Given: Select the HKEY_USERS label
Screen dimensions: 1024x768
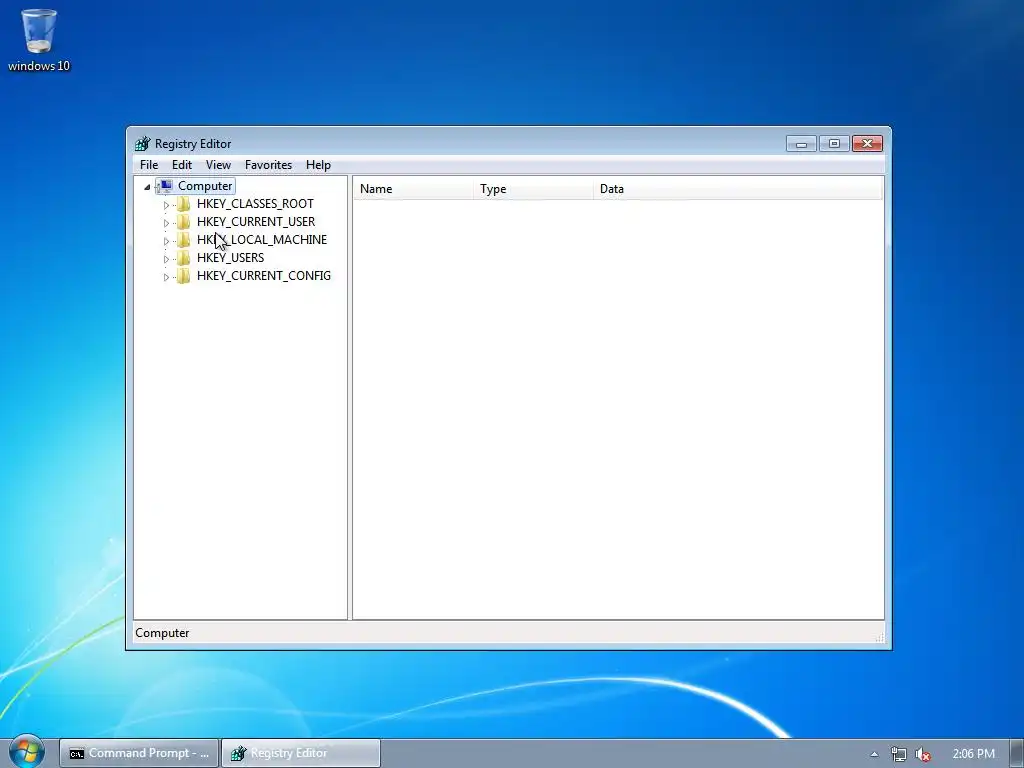Looking at the screenshot, I should tap(231, 258).
